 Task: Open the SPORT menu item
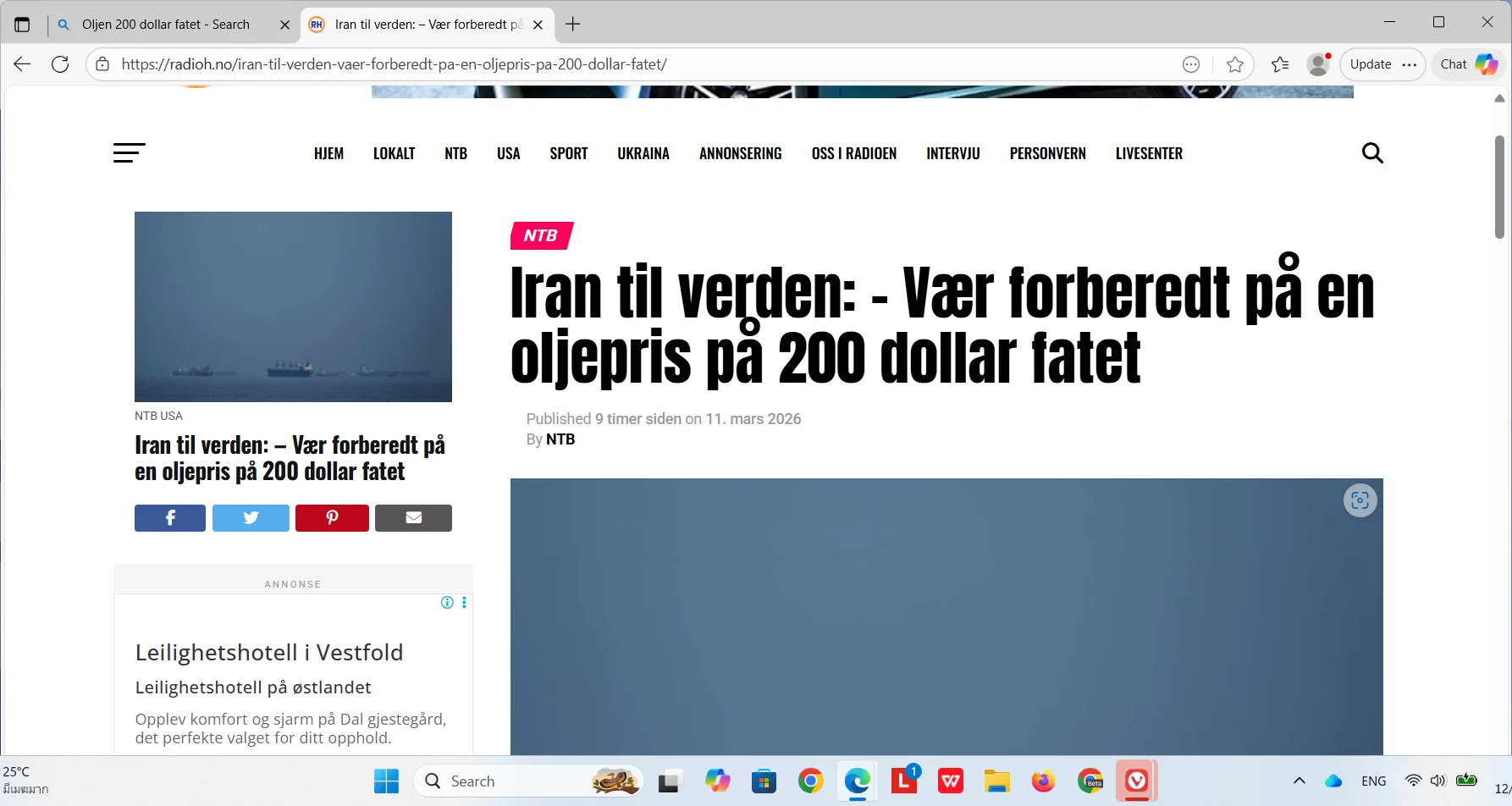pos(568,153)
